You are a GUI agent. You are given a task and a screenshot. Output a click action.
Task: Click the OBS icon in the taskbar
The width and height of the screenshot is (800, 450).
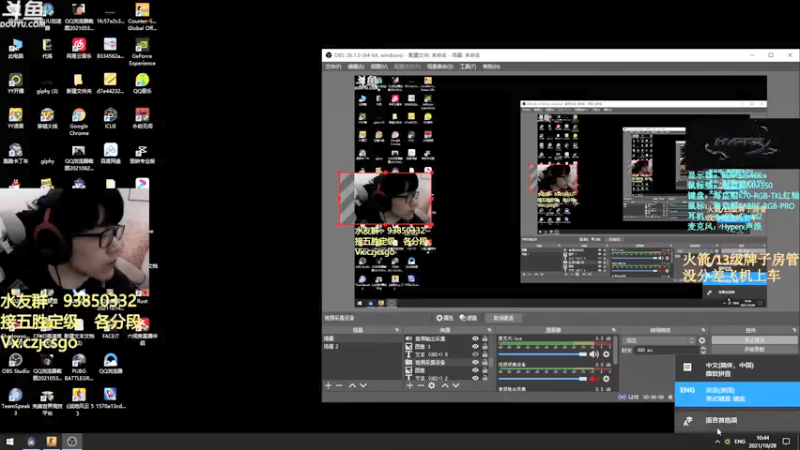[72, 441]
